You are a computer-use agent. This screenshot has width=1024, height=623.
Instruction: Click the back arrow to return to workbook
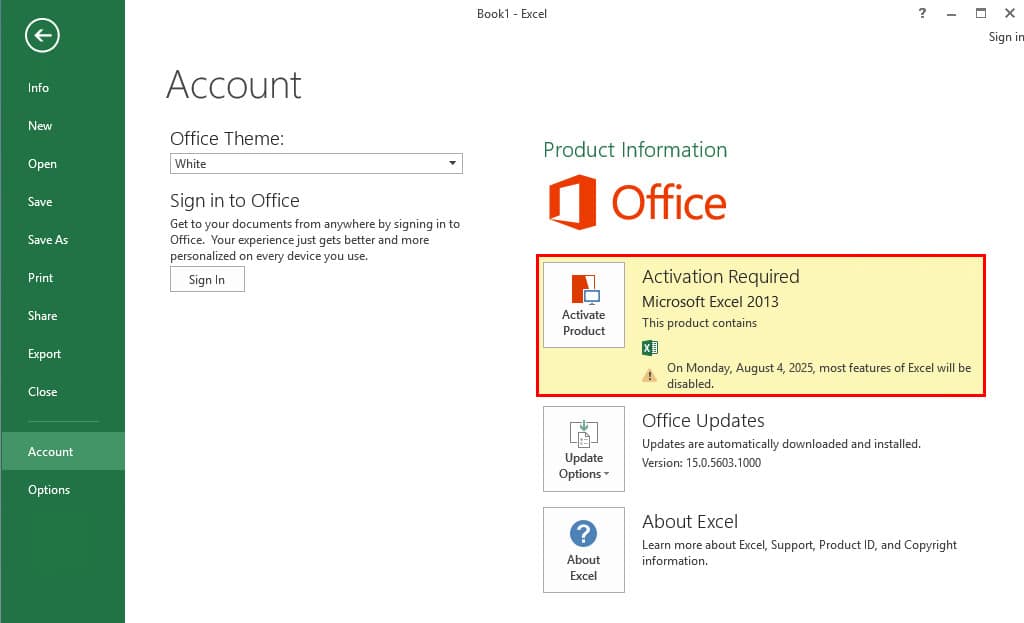pyautogui.click(x=42, y=35)
